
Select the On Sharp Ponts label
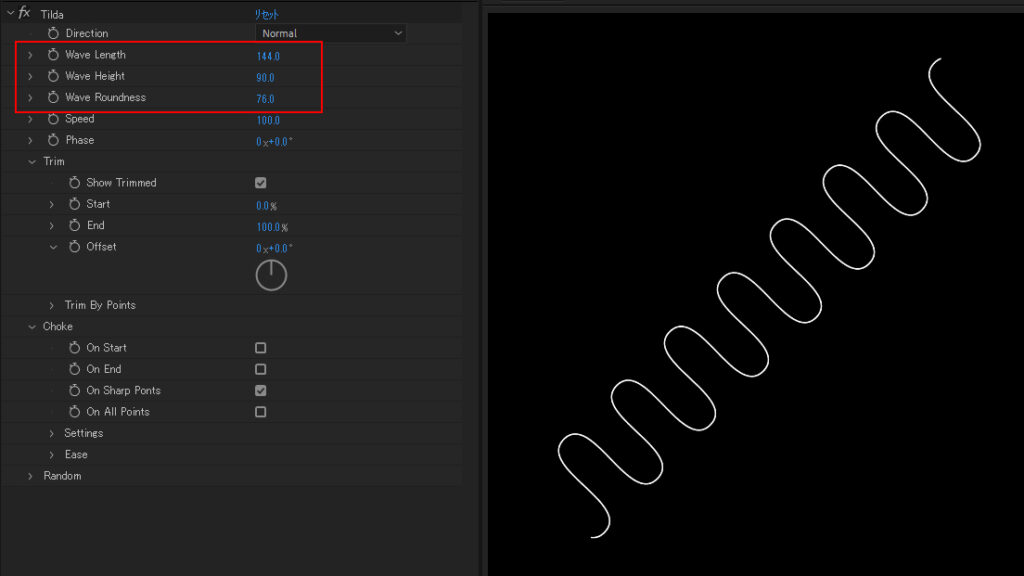click(123, 391)
